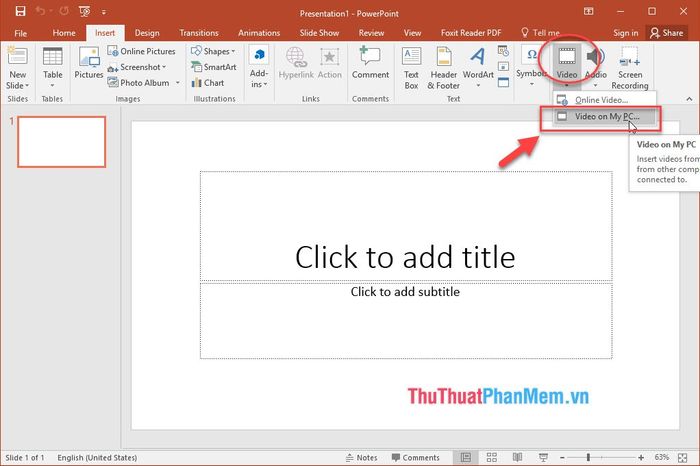700x466 pixels.
Task: Select Video on My PC option
Action: [605, 116]
